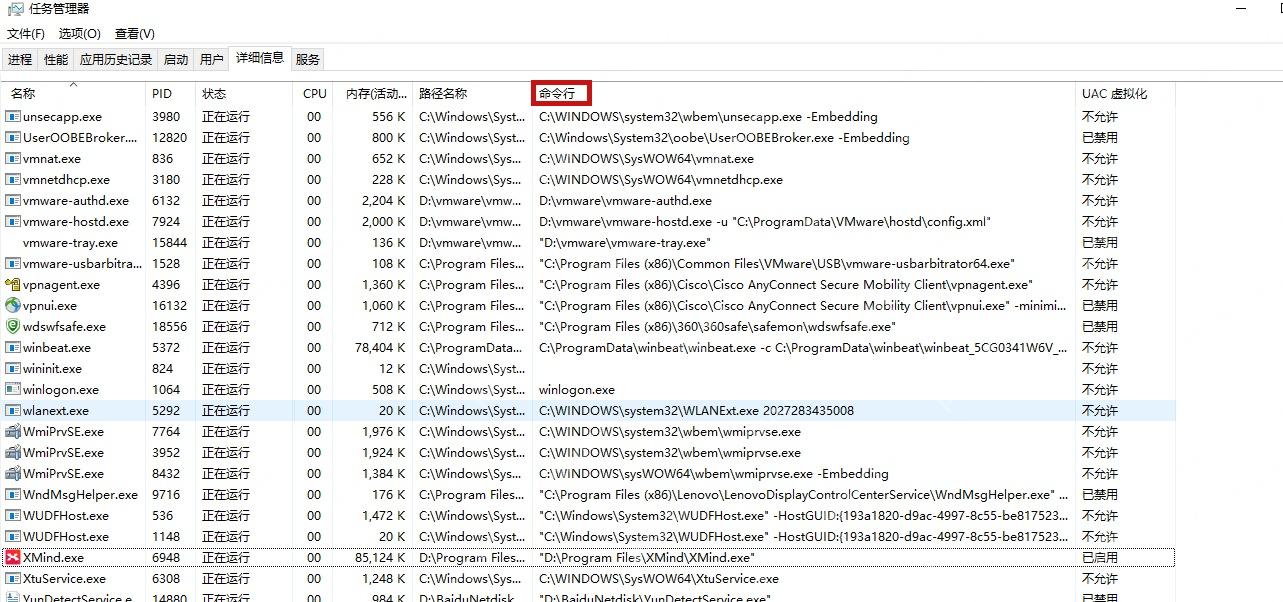Click the XtuService.exe SysWOW64 command line

point(659,579)
